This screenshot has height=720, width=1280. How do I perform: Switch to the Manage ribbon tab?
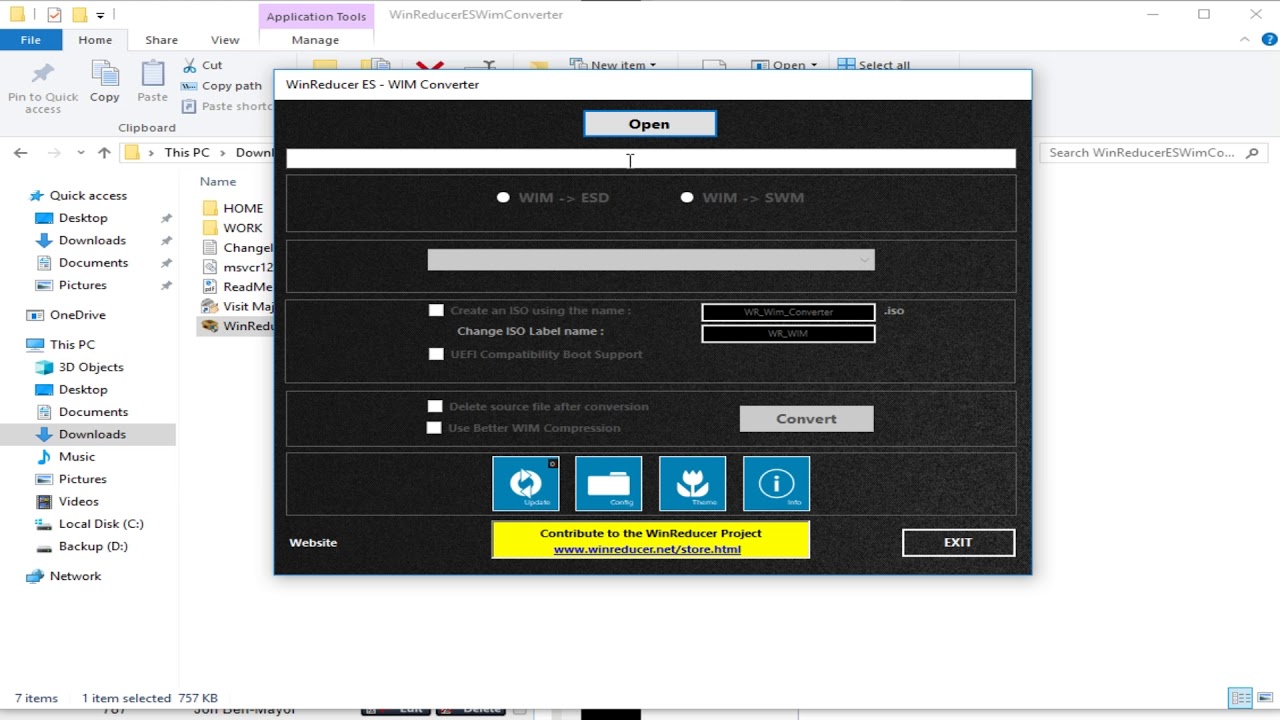coord(315,40)
